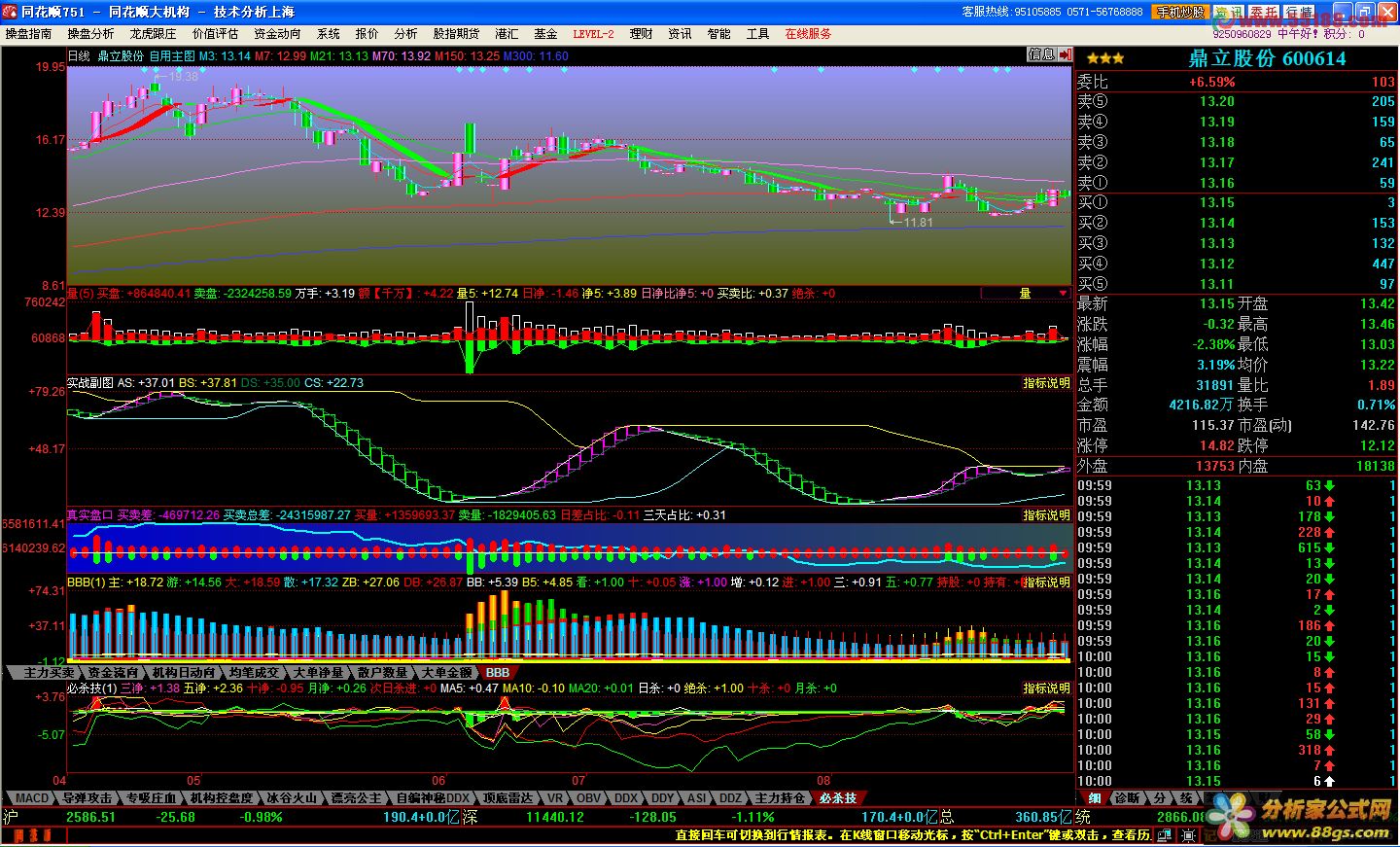Viewport: 1400px width, 847px height.
Task: Switch to the 顶底雷达 indicator tab
Action: [x=507, y=798]
